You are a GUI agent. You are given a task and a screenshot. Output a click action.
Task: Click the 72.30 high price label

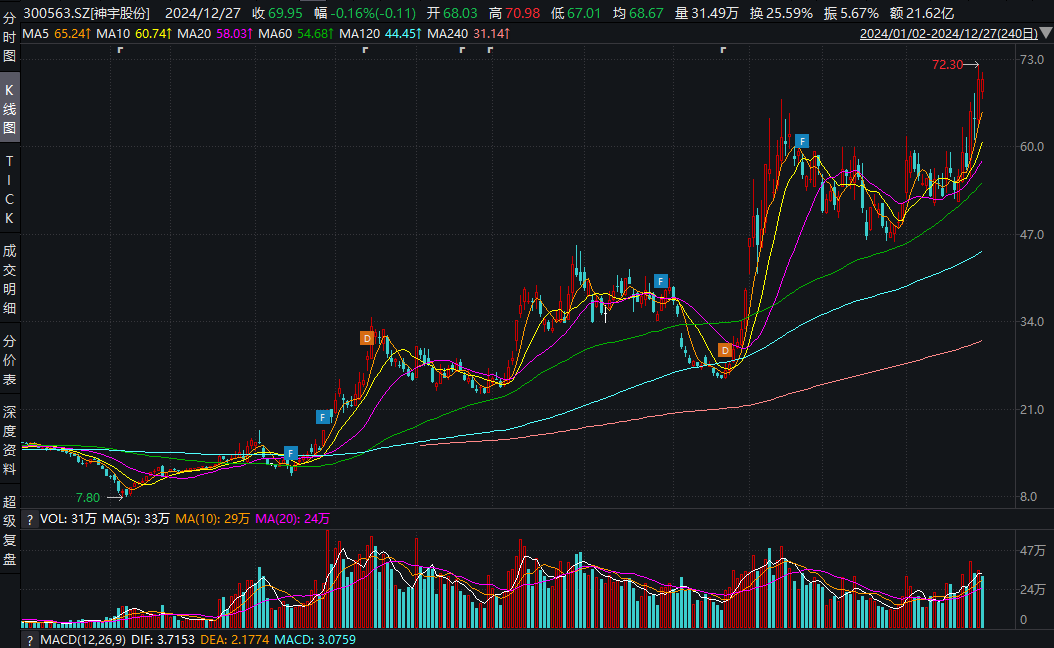tap(947, 65)
